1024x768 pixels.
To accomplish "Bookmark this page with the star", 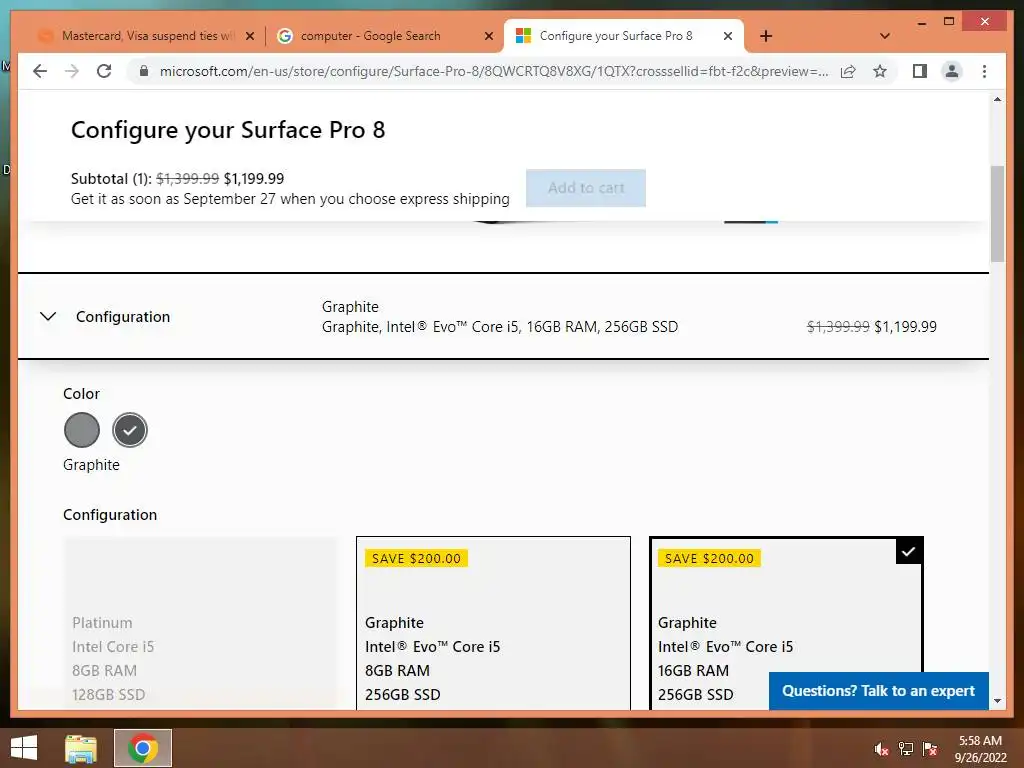I will point(880,71).
